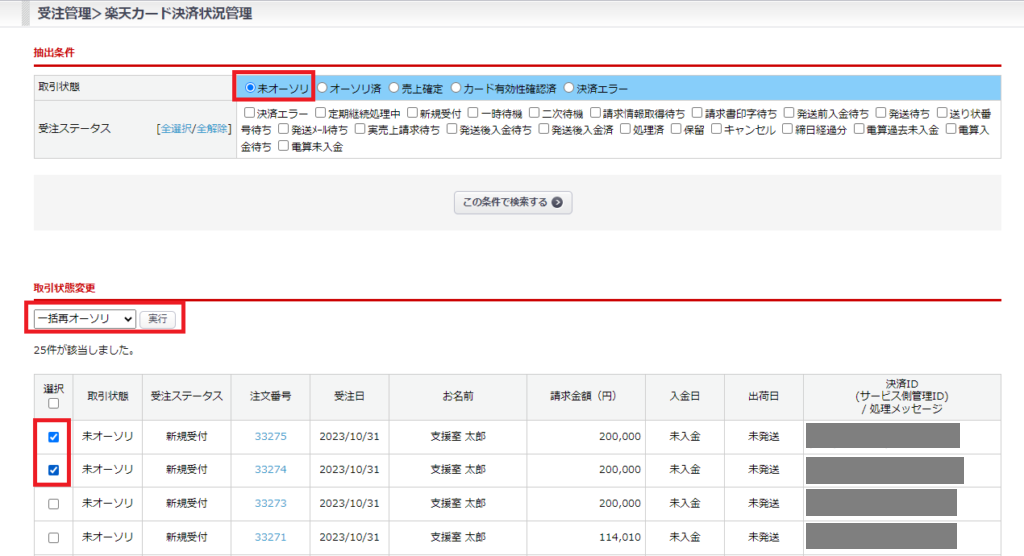Open the 一括再オーソリ dropdown
Screen dimensions: 1024x556
pos(83,319)
